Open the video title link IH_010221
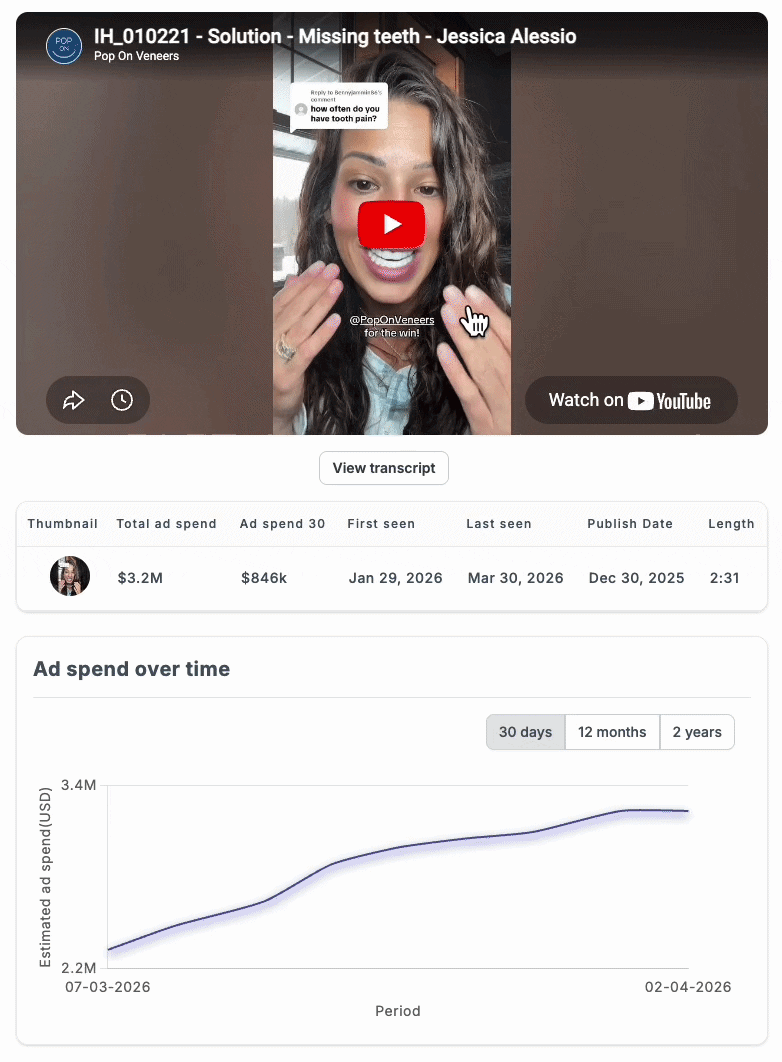 (x=335, y=37)
